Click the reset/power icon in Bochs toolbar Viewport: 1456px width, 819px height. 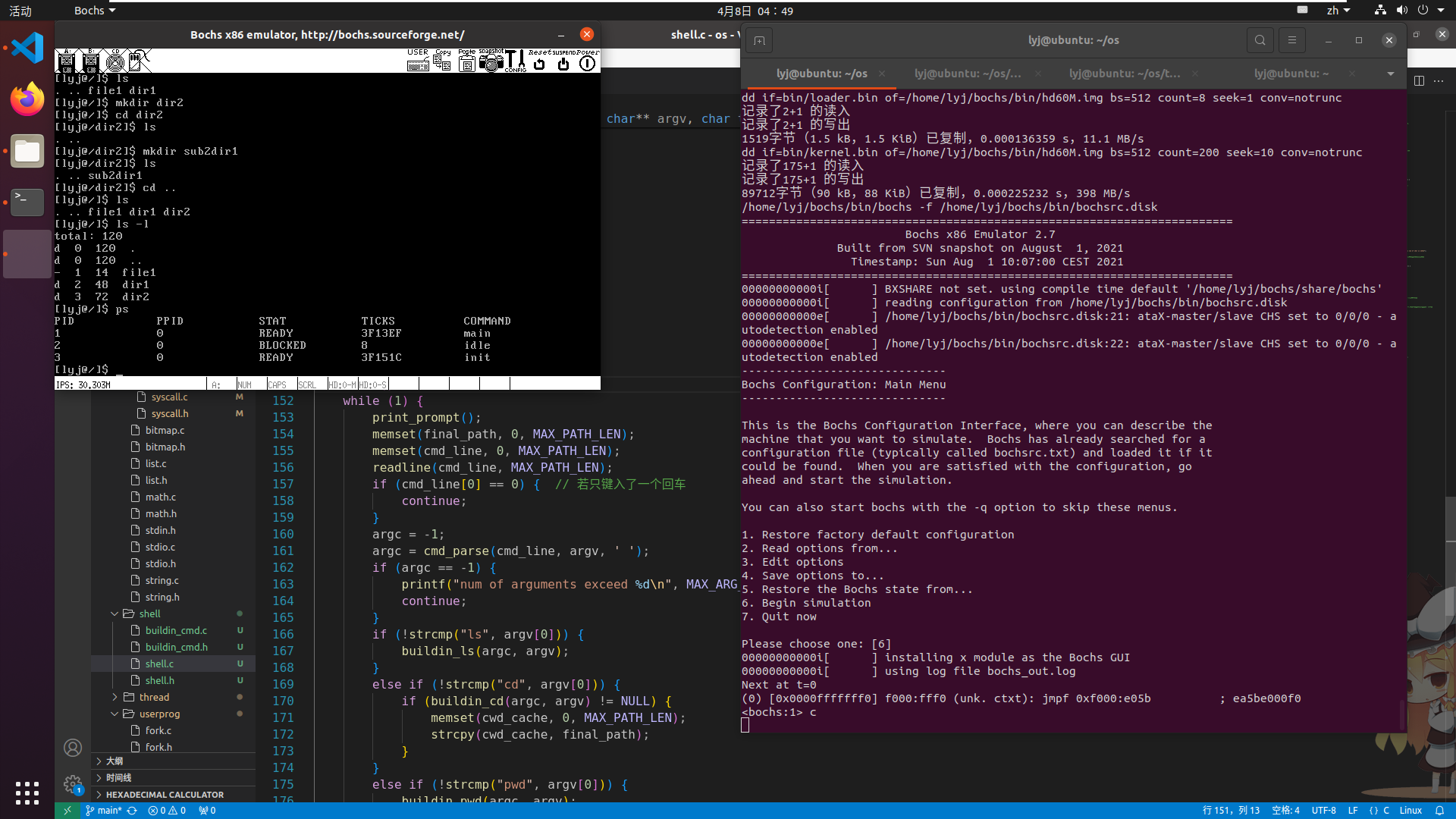pyautogui.click(x=539, y=63)
